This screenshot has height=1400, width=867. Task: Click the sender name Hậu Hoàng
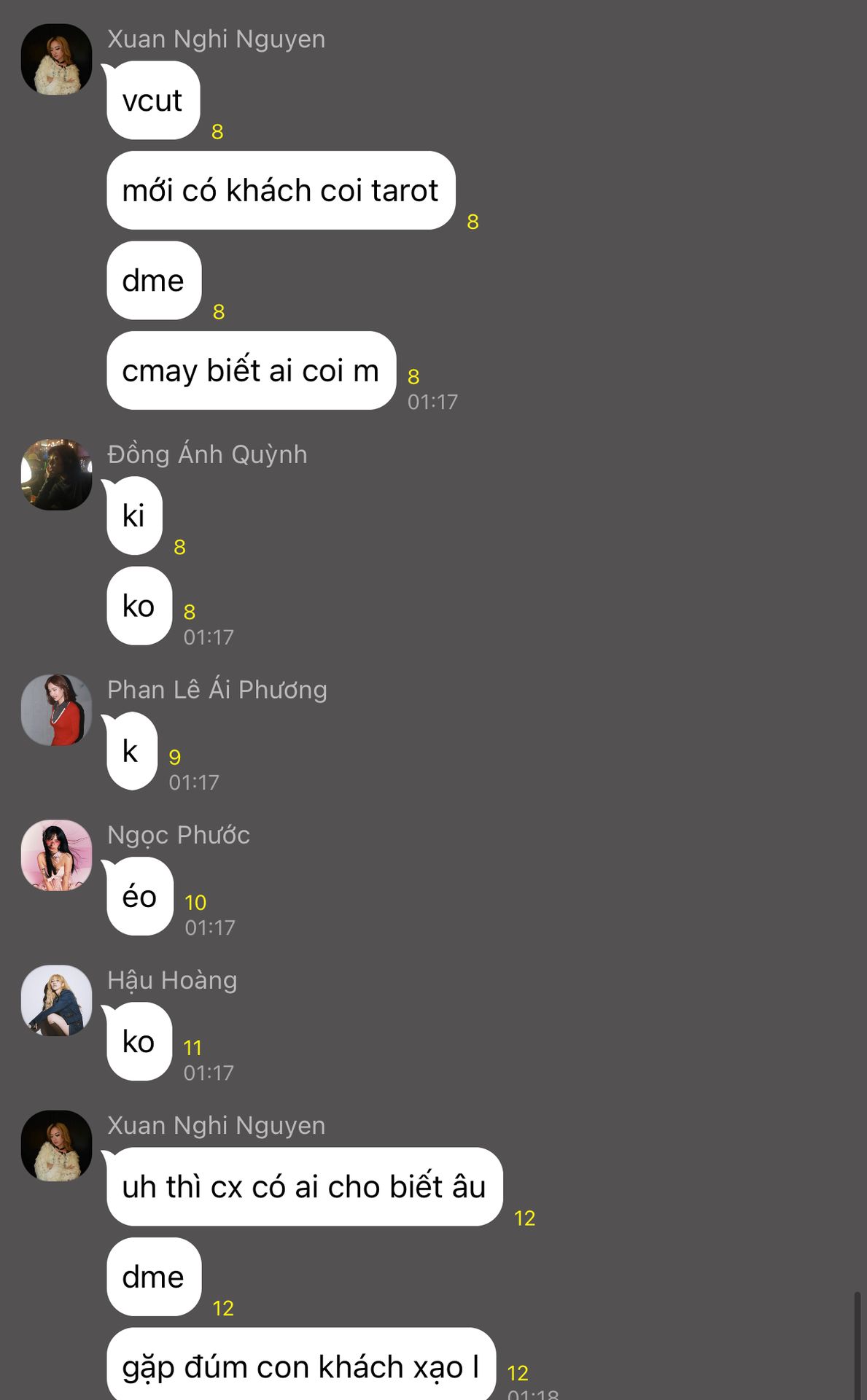coord(172,981)
